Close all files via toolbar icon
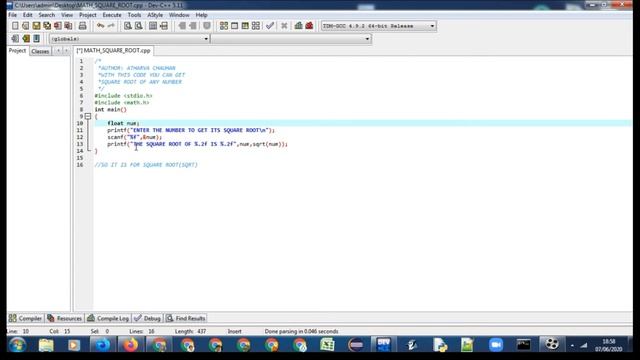The height and width of the screenshot is (360, 640). [x=68, y=26]
